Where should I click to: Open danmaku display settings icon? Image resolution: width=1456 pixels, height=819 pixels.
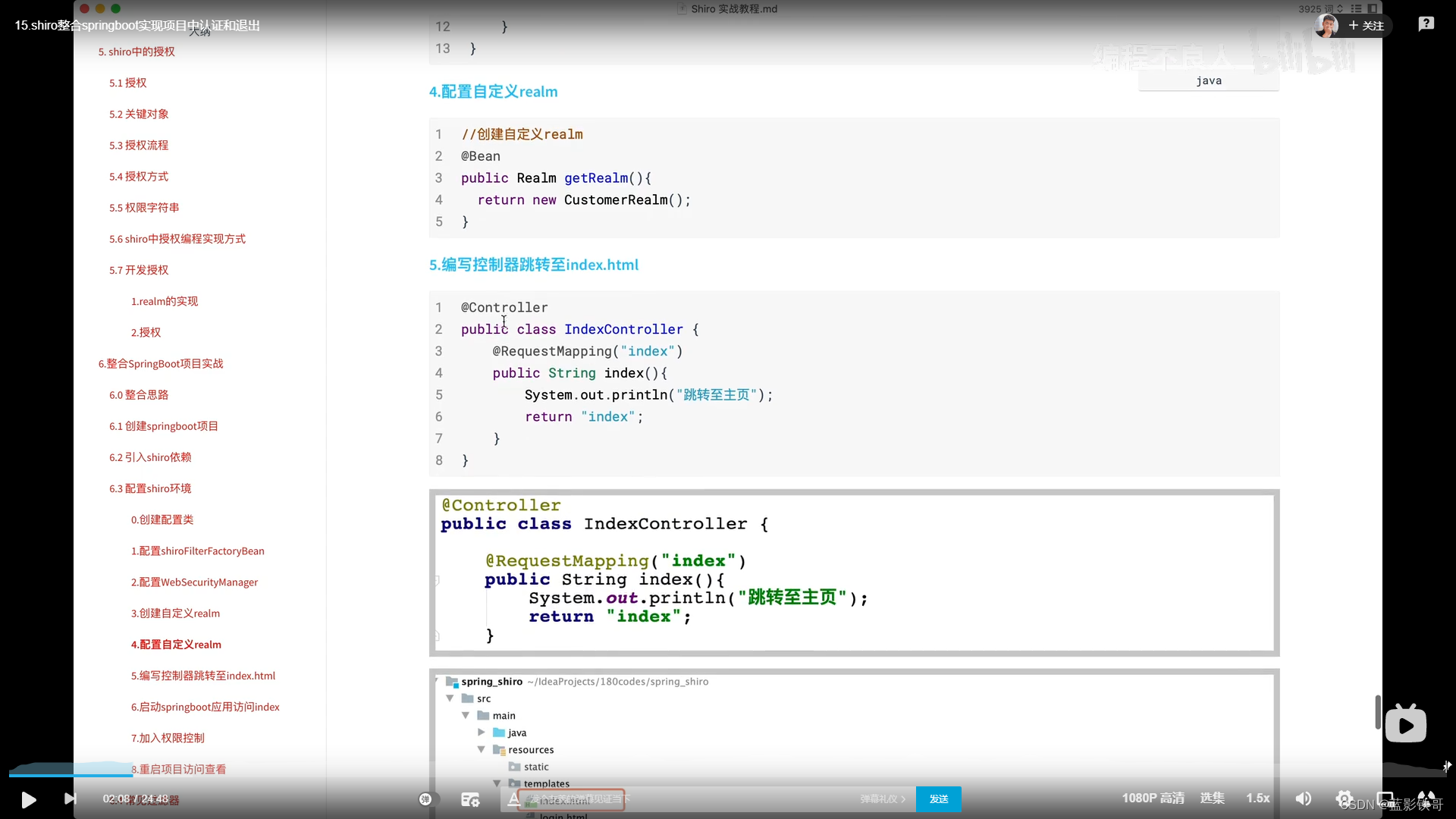pos(470,799)
